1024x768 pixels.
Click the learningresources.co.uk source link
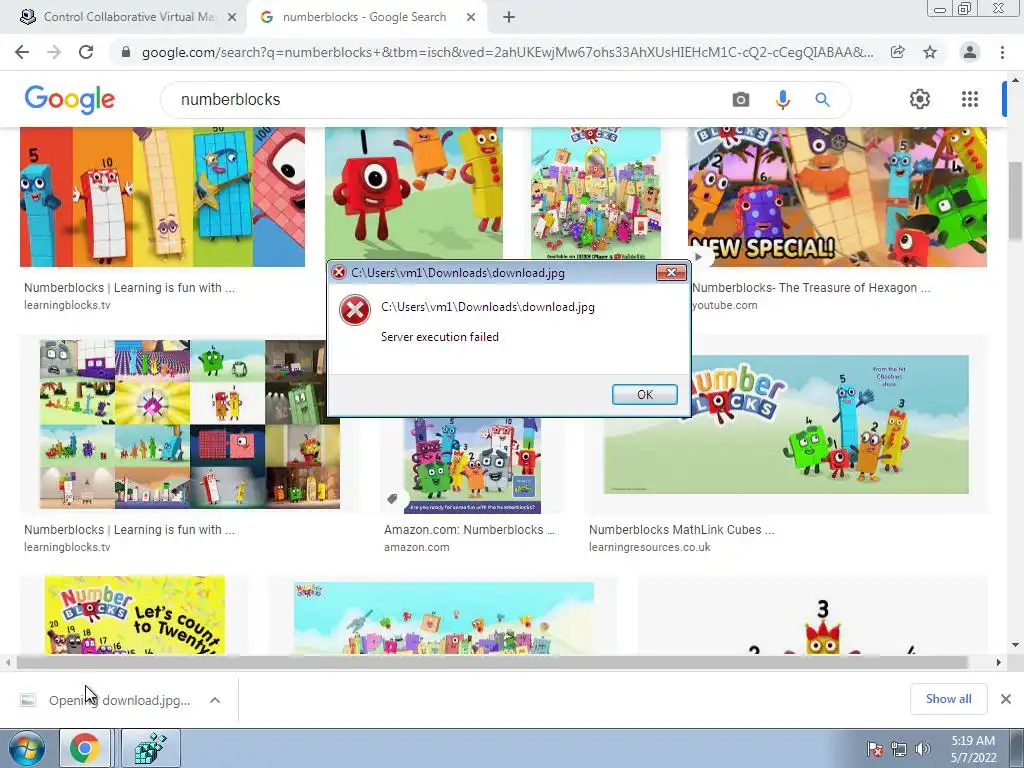[650, 547]
